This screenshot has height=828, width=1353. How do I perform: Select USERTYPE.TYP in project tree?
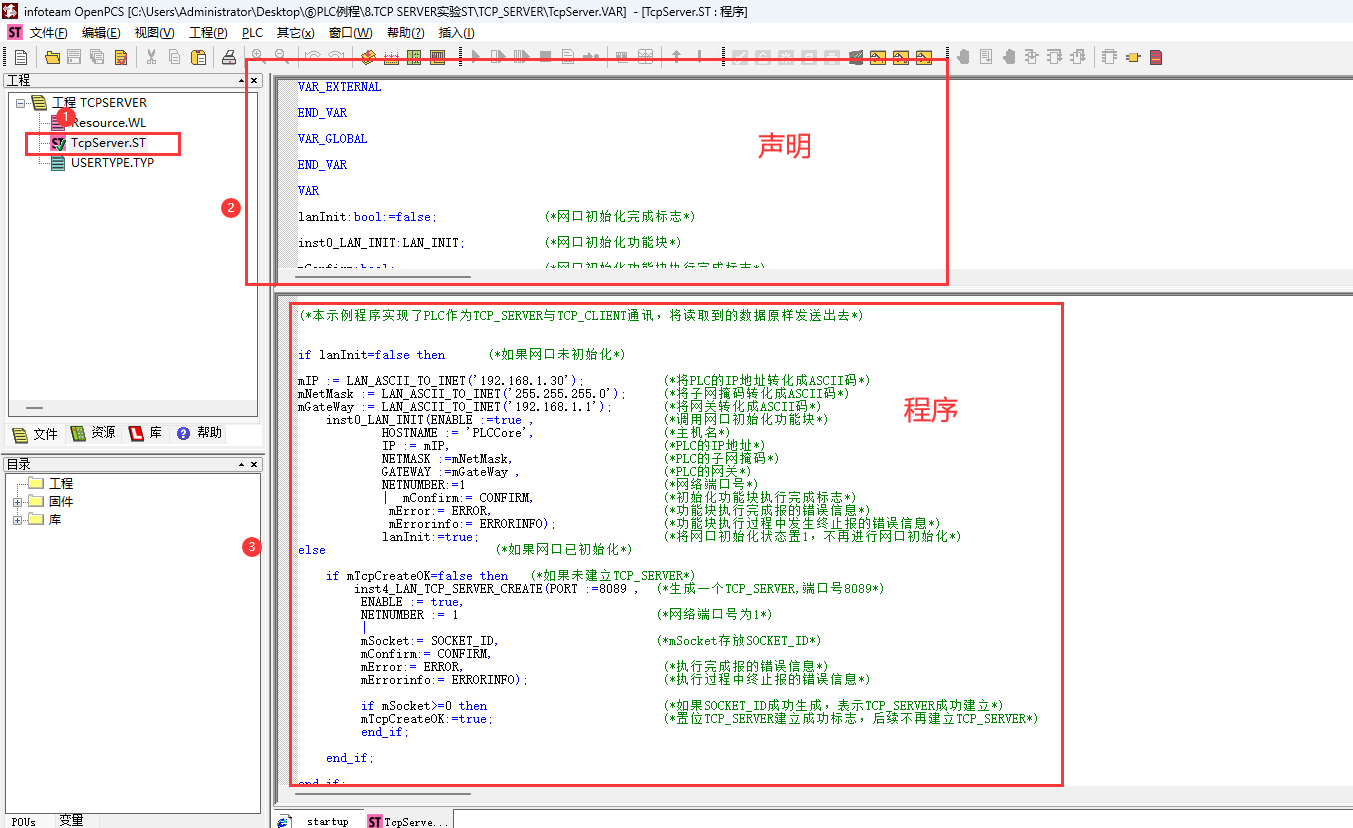pyautogui.click(x=112, y=162)
